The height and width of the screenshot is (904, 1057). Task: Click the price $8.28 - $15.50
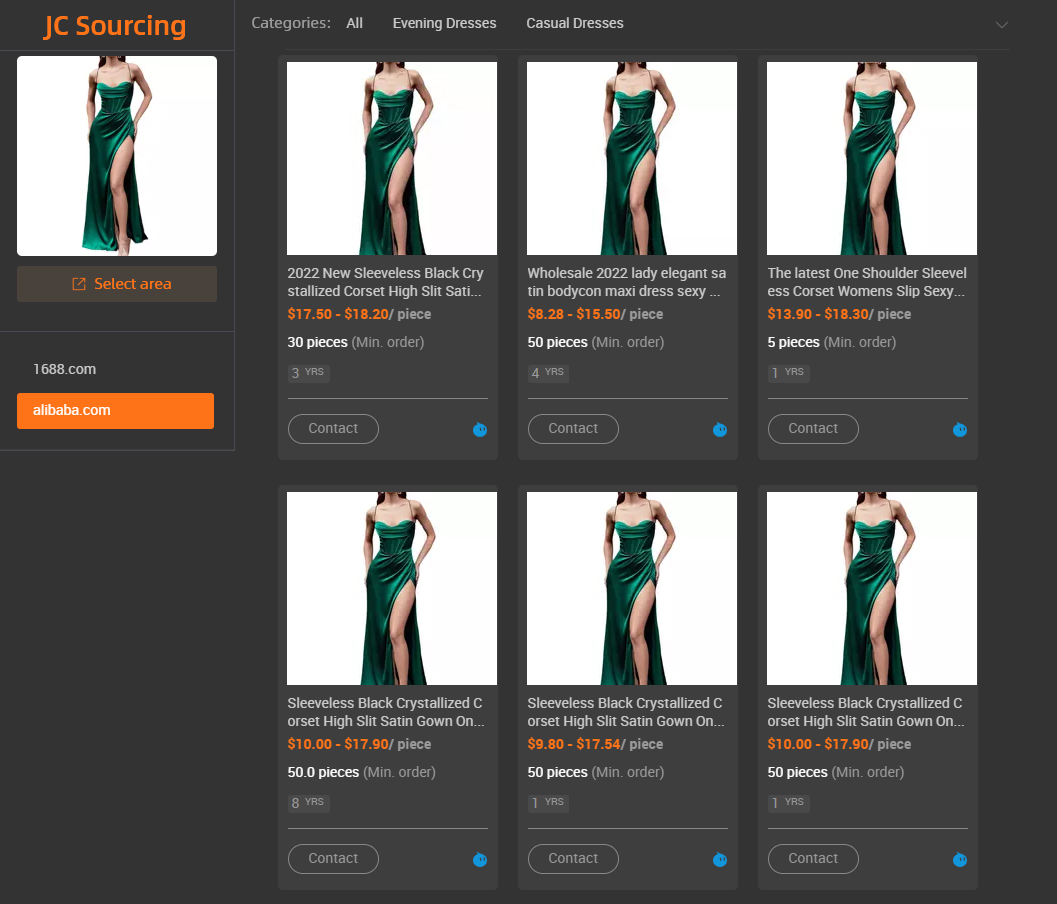click(574, 314)
